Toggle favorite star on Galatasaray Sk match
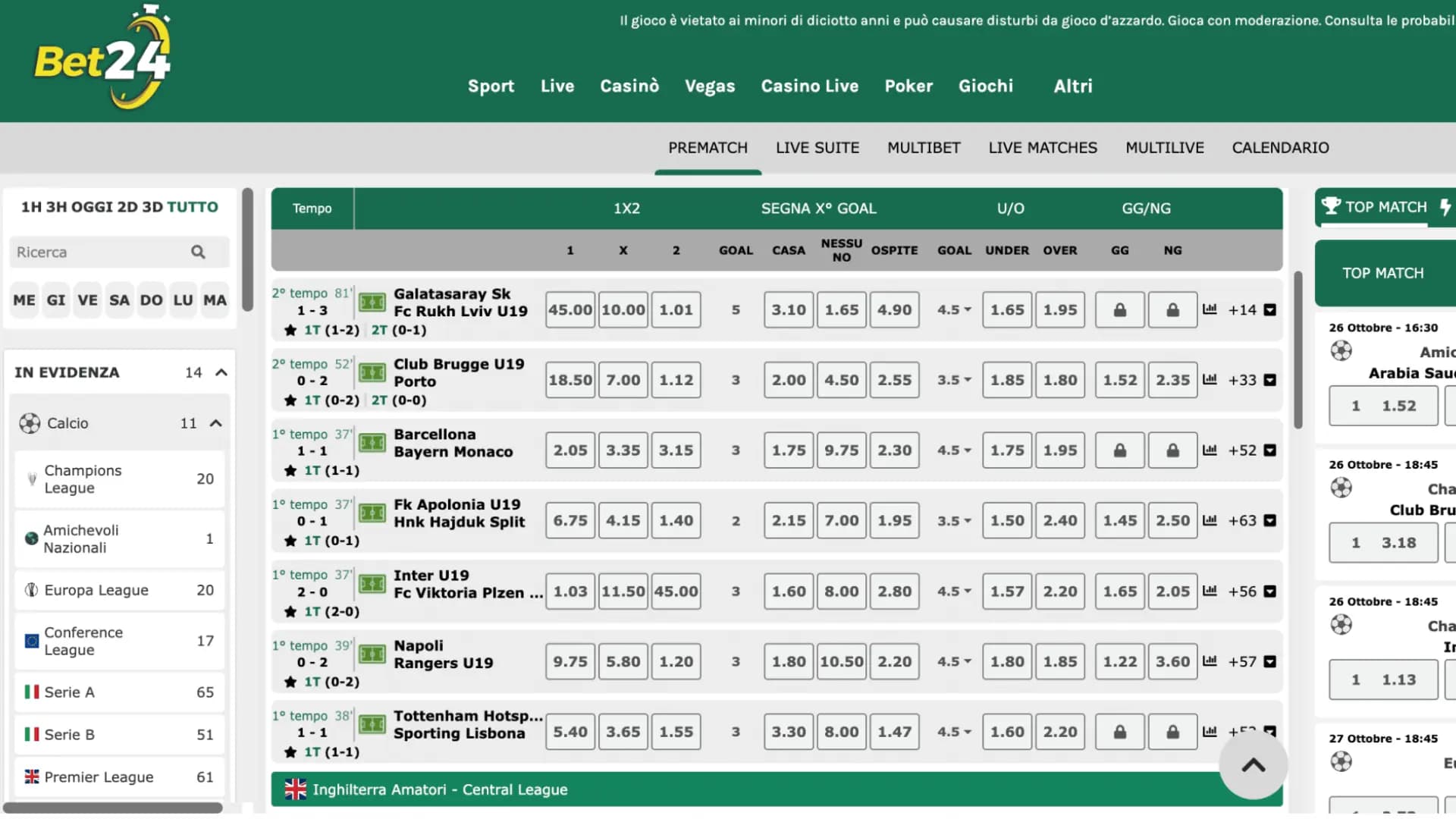This screenshot has width=1456, height=819. (290, 330)
